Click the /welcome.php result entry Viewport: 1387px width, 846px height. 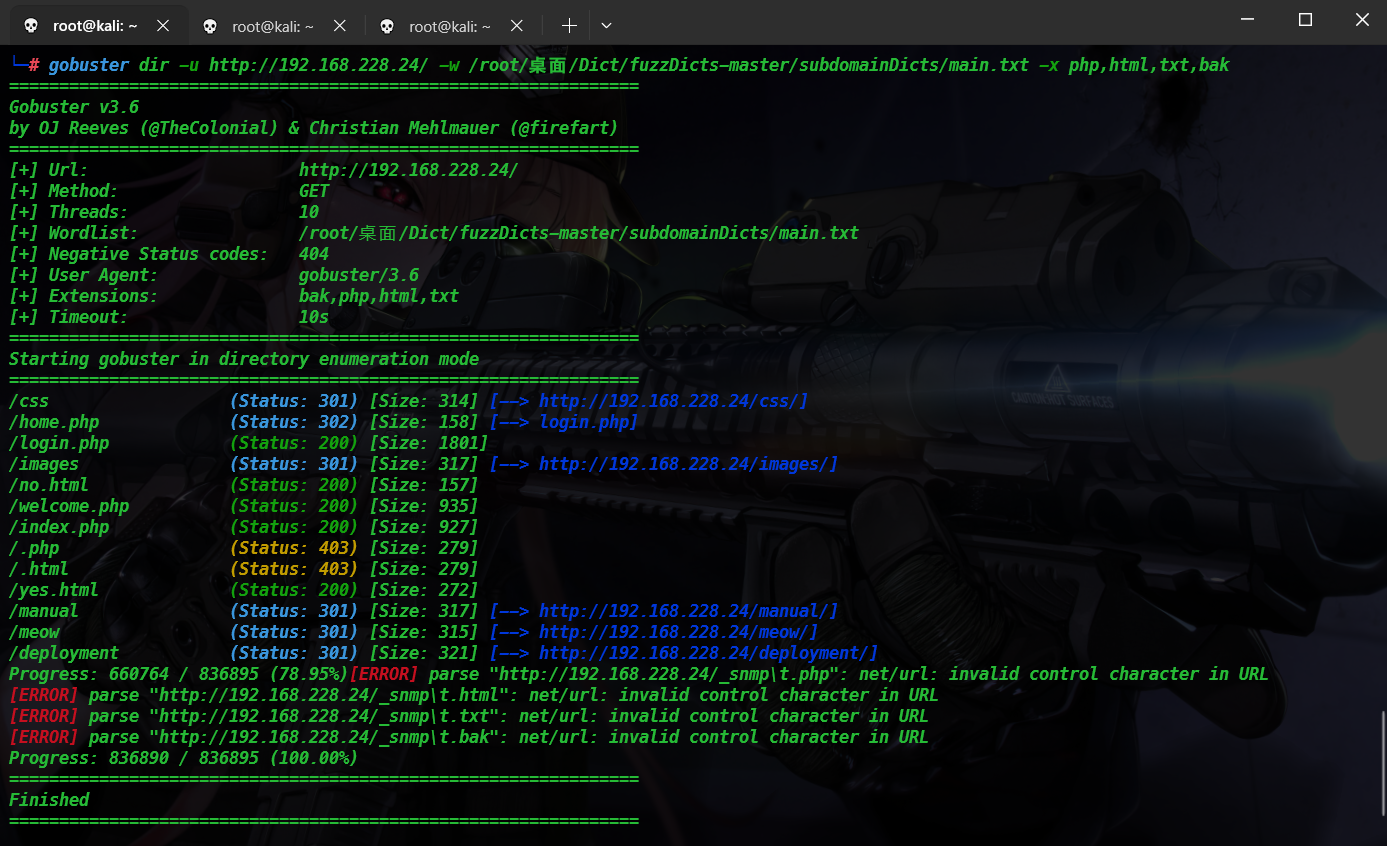69,506
